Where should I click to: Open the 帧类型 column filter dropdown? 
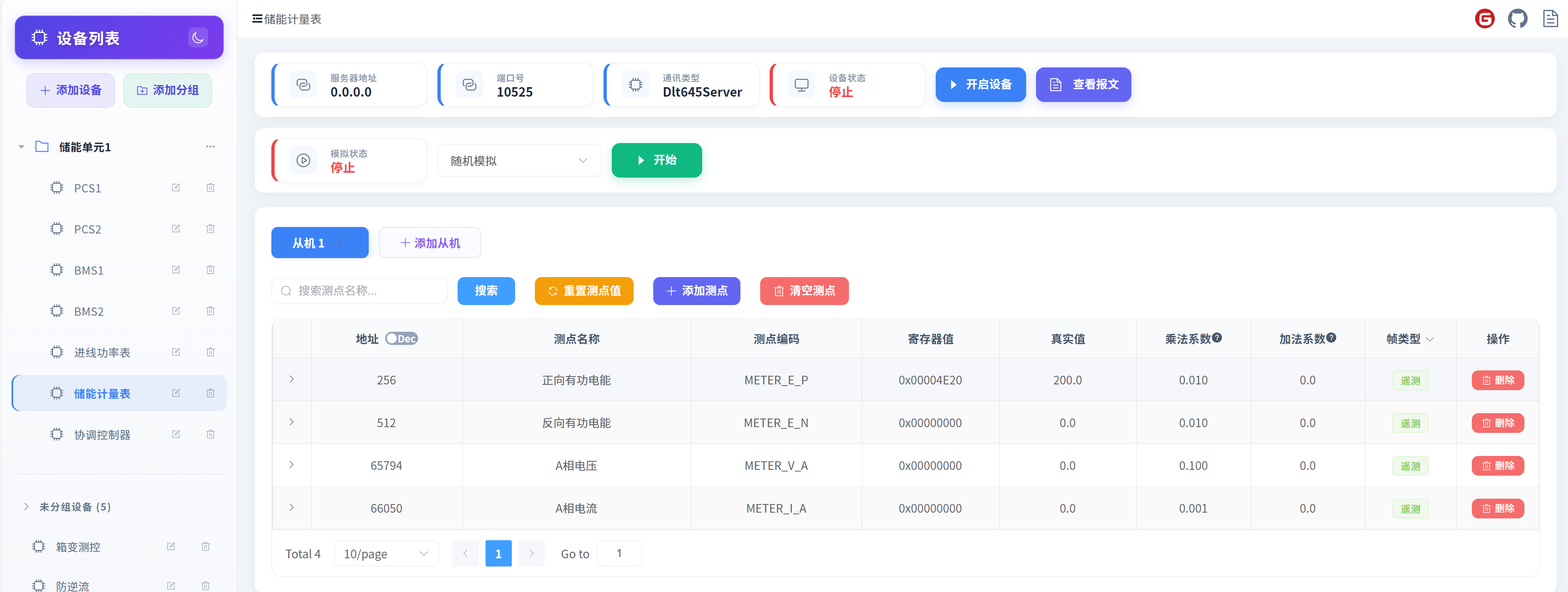1430,339
